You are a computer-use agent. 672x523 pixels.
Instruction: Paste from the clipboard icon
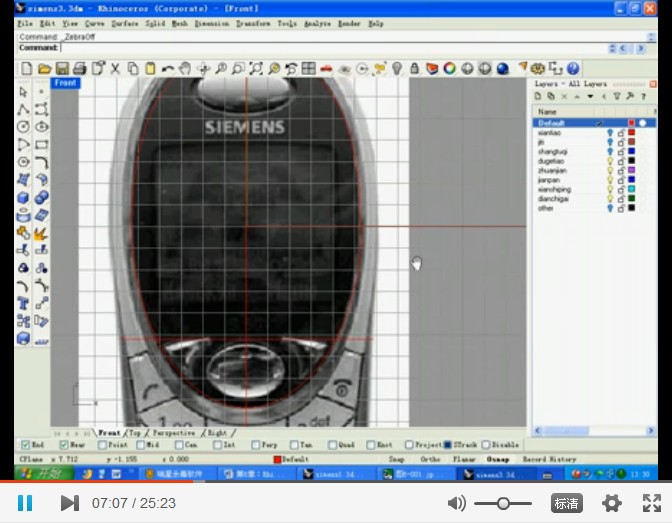150,69
